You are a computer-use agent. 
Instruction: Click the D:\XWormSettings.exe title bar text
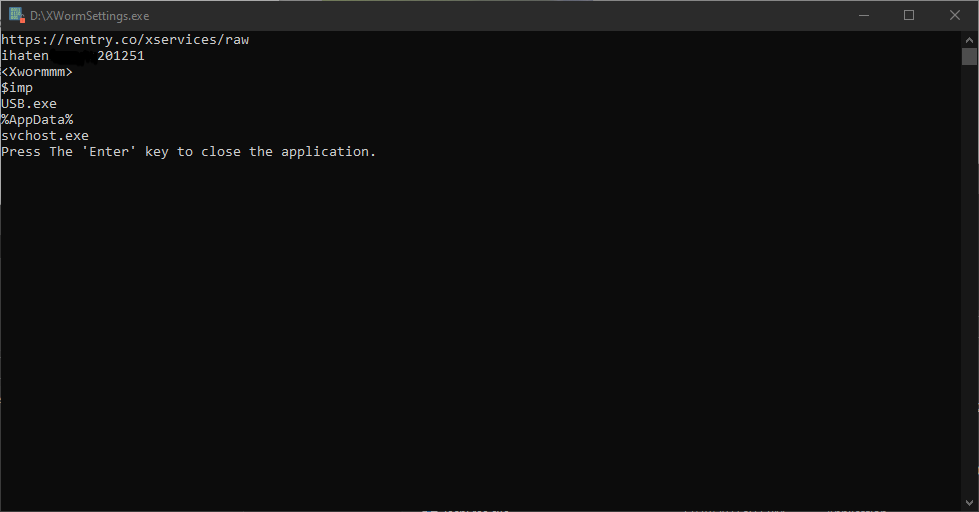click(89, 16)
